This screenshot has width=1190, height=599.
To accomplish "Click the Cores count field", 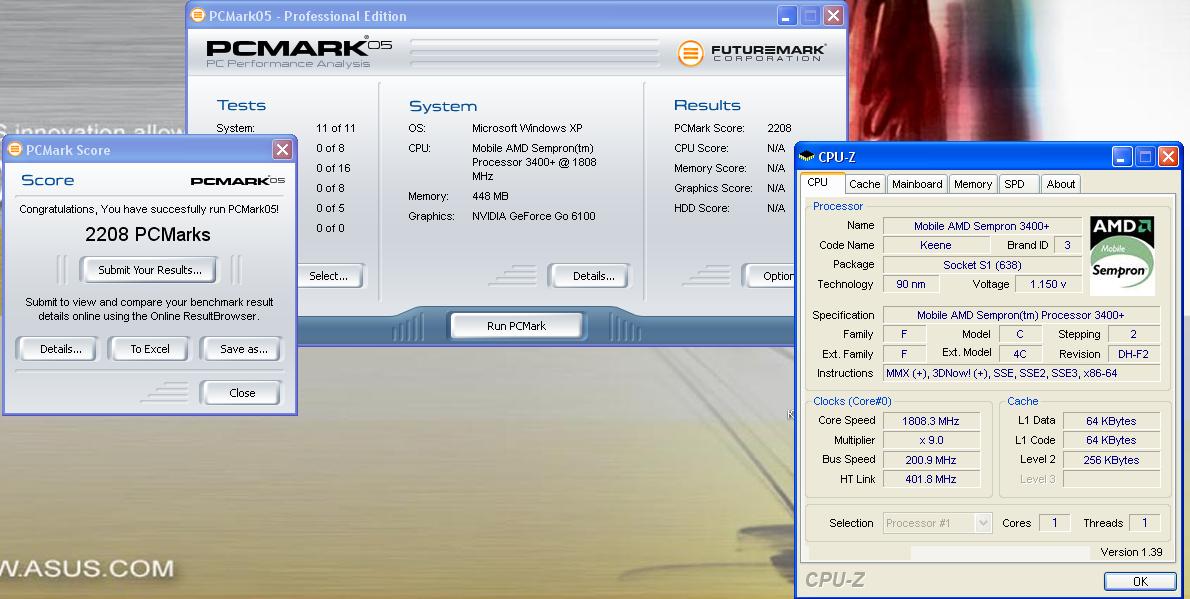I will (x=1054, y=523).
